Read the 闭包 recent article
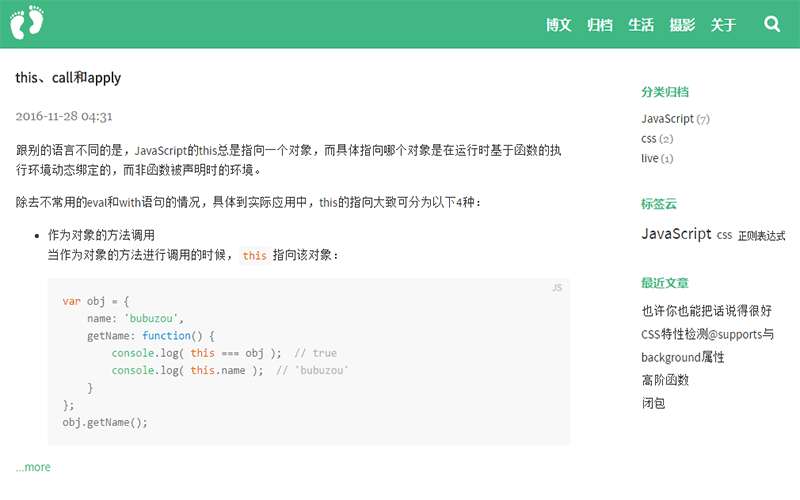 [x=653, y=403]
